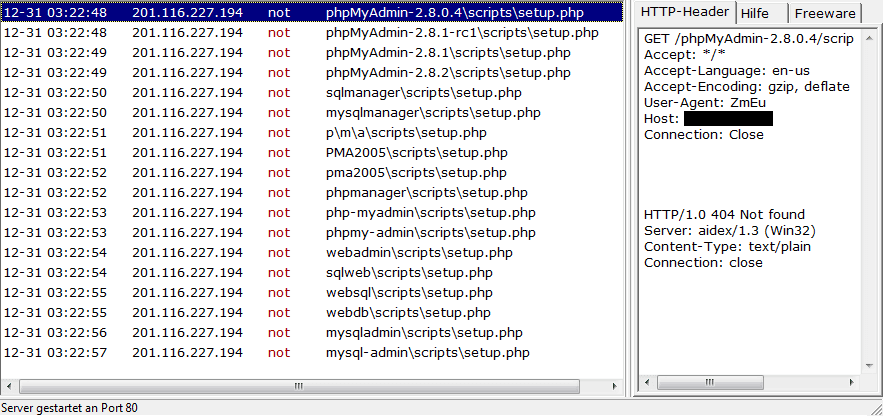Screen dimensions: 883x416
Task: Select the phpmy-admin request row
Action: click(312, 232)
